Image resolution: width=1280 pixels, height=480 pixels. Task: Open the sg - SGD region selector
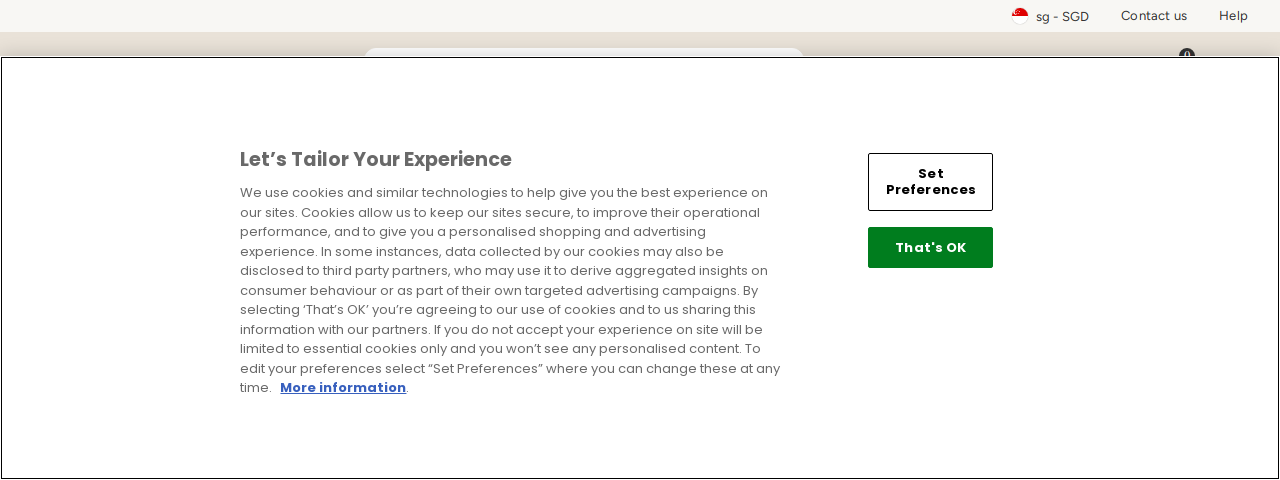pyautogui.click(x=1050, y=16)
